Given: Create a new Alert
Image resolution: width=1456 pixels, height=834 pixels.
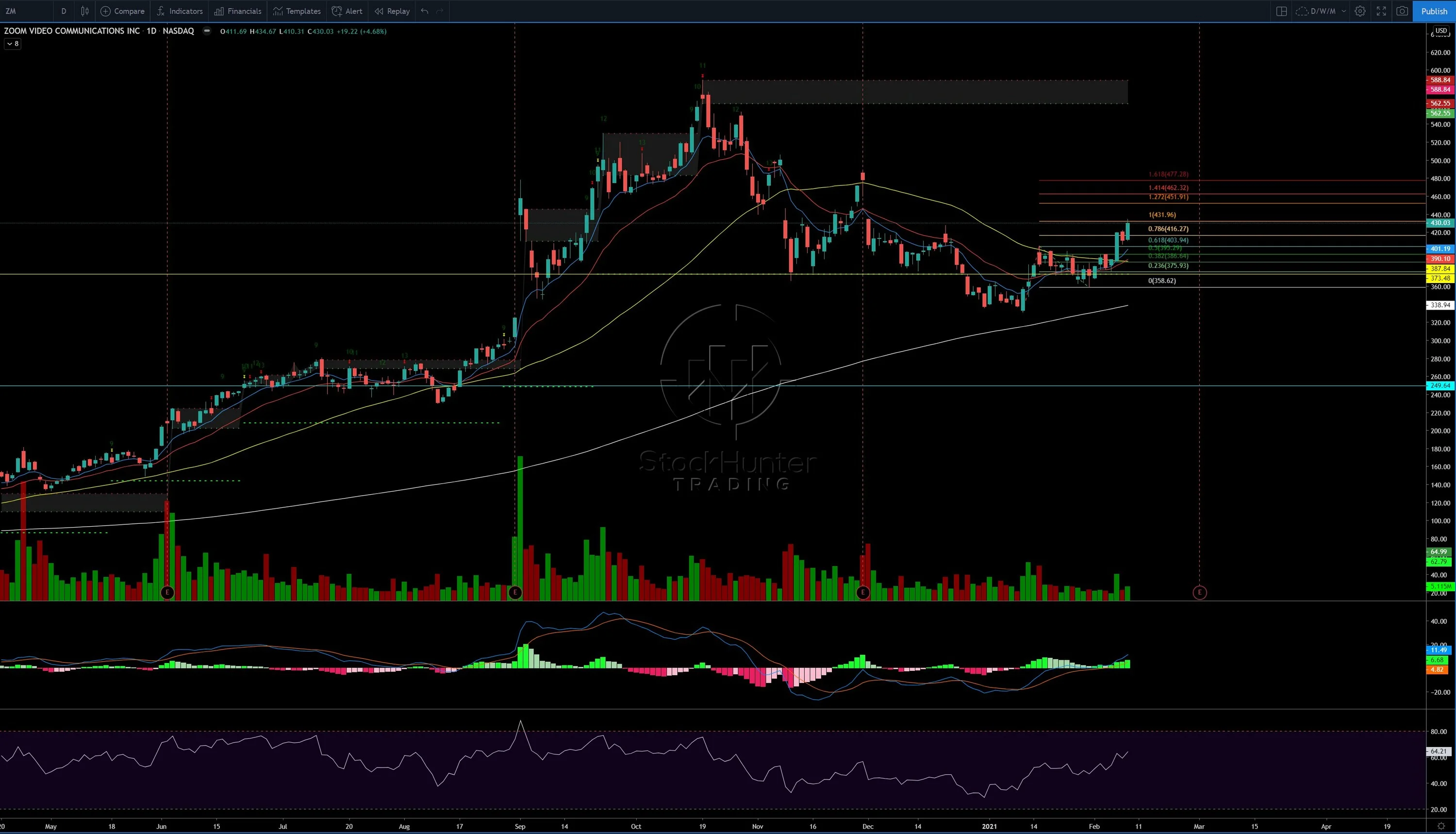Looking at the screenshot, I should point(347,11).
